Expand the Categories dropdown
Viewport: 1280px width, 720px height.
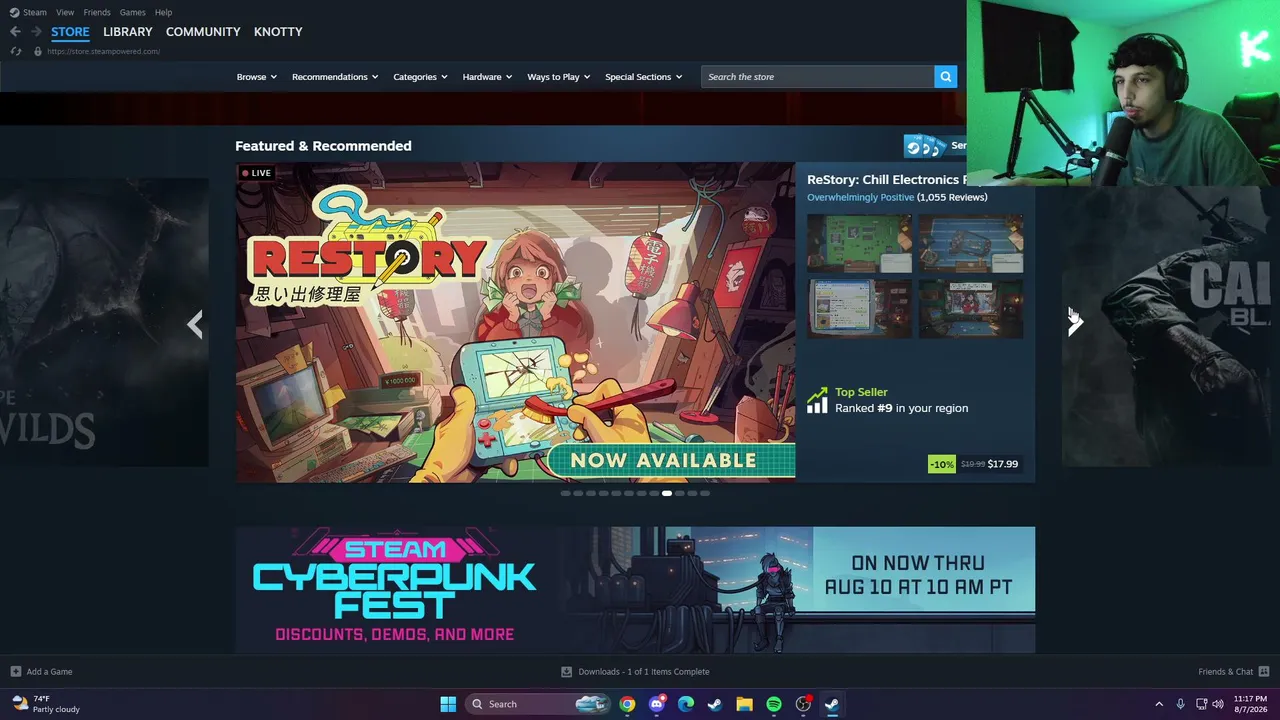420,77
